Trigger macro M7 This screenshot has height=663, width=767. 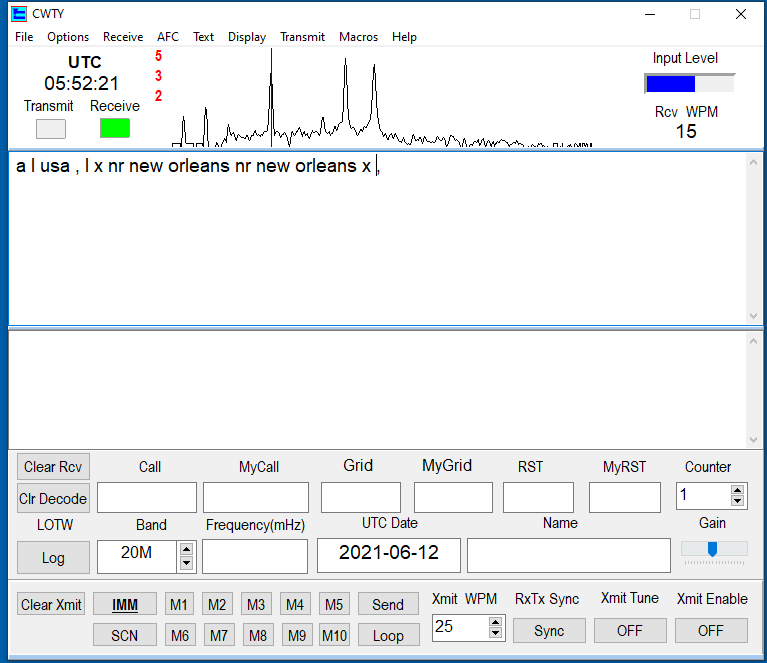pyautogui.click(x=219, y=635)
